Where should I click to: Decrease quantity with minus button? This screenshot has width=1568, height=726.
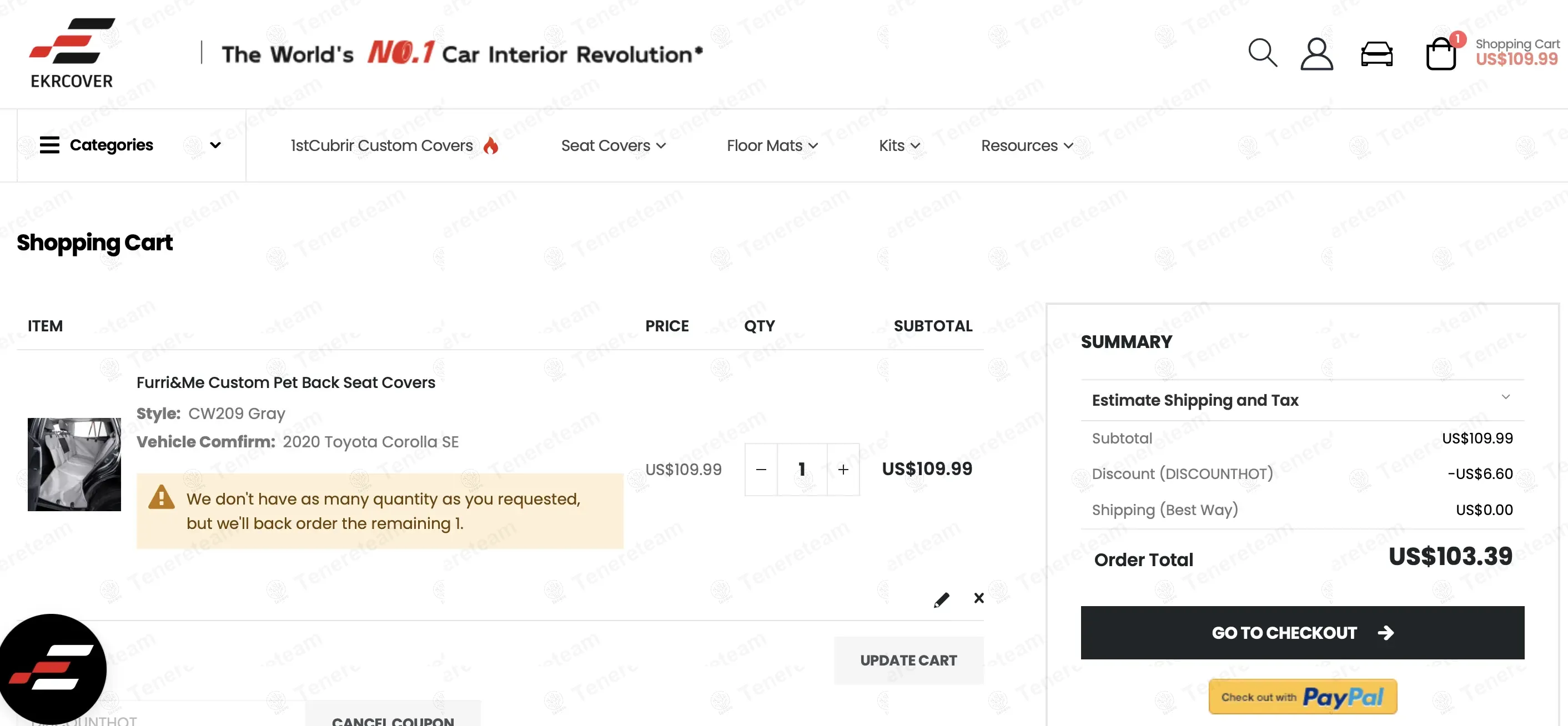[761, 469]
